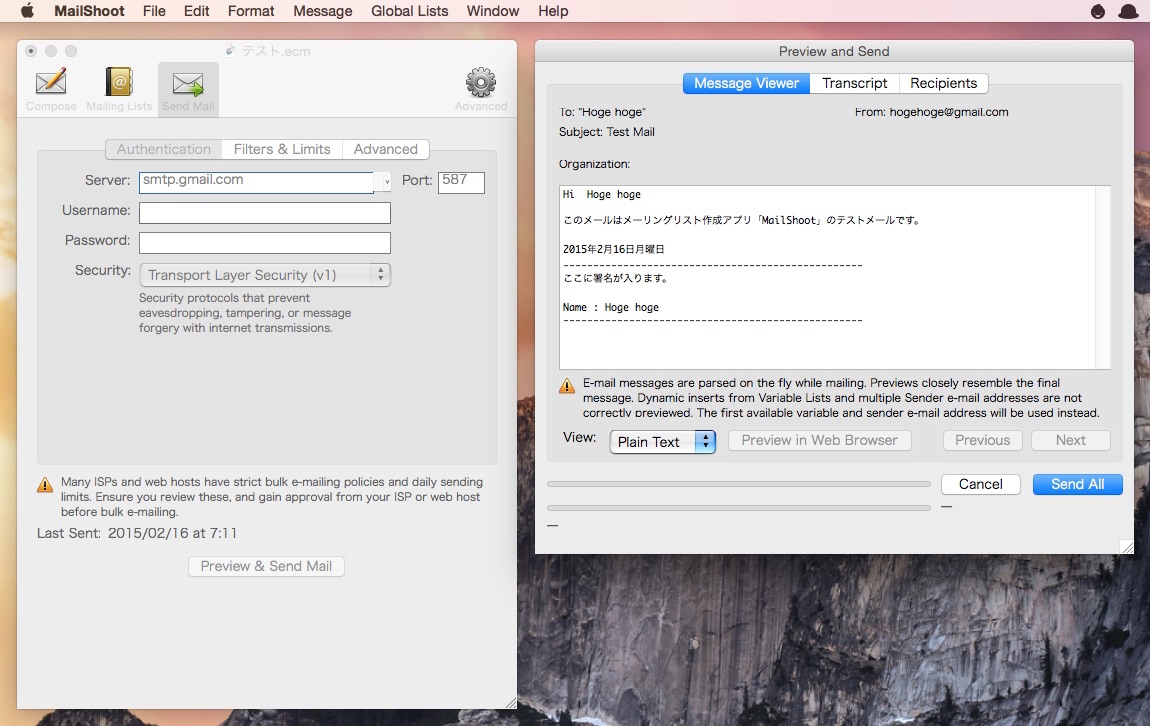Click the document proxy icon by テスト.ecm title
Viewport: 1150px width, 726px height.
click(230, 51)
